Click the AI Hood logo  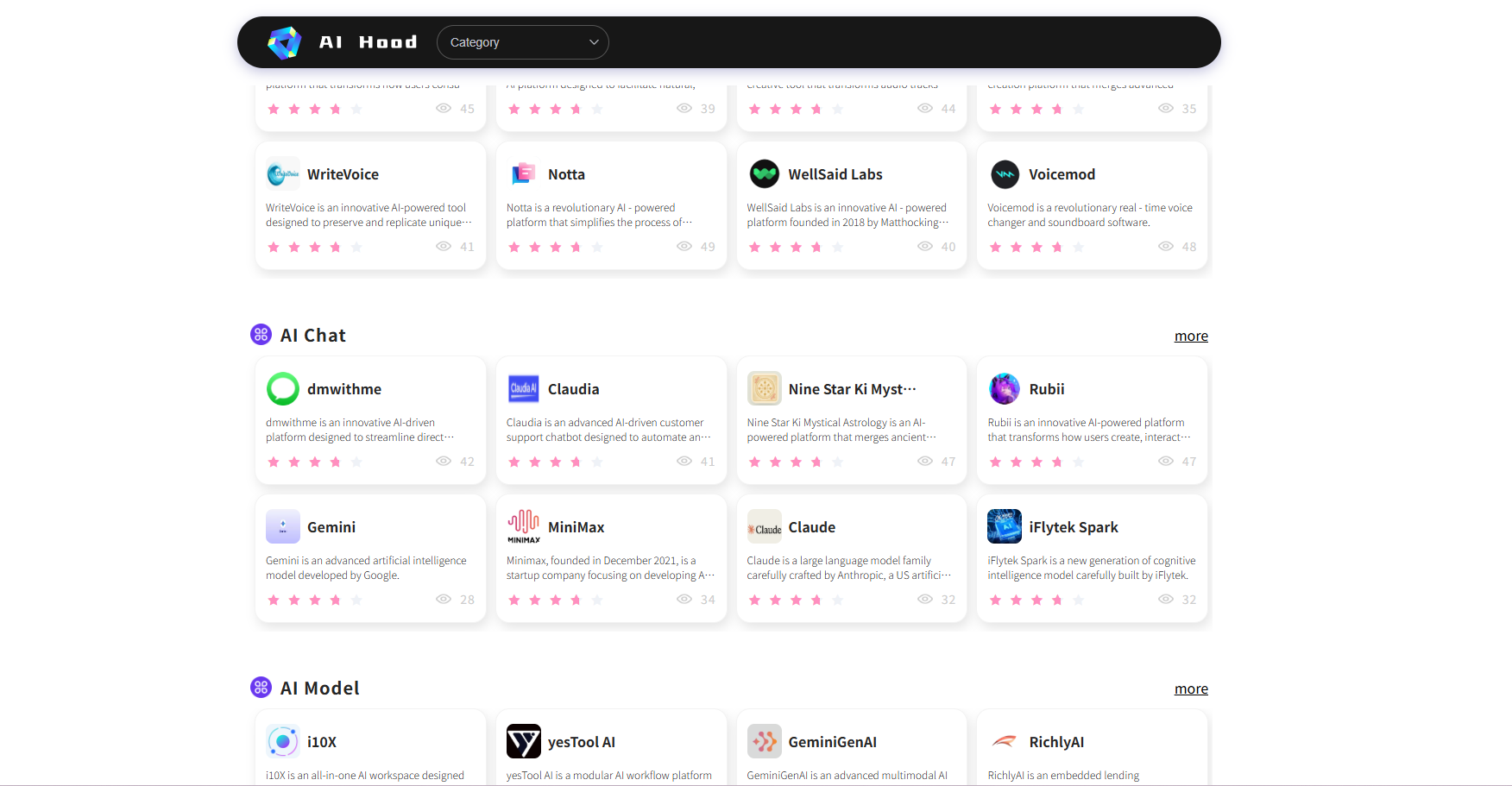[284, 41]
